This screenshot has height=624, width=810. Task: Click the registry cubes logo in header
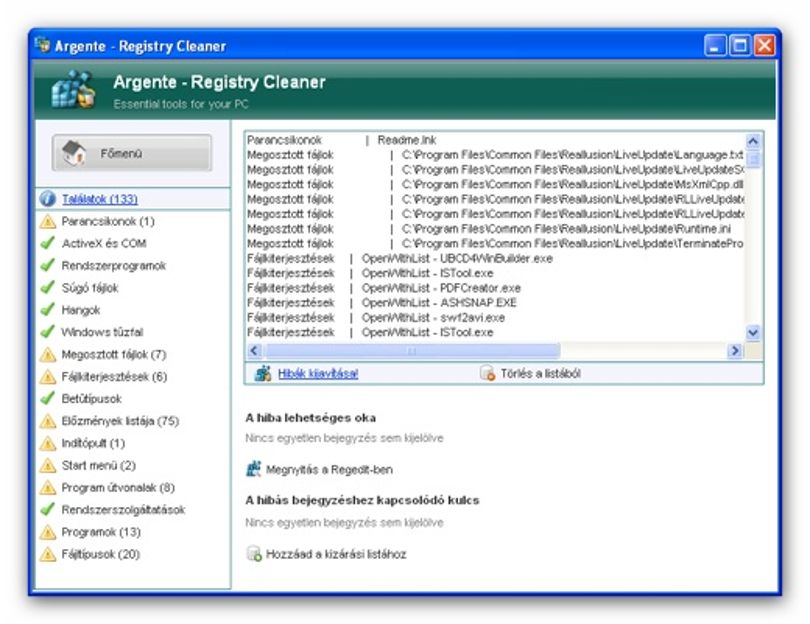point(73,90)
